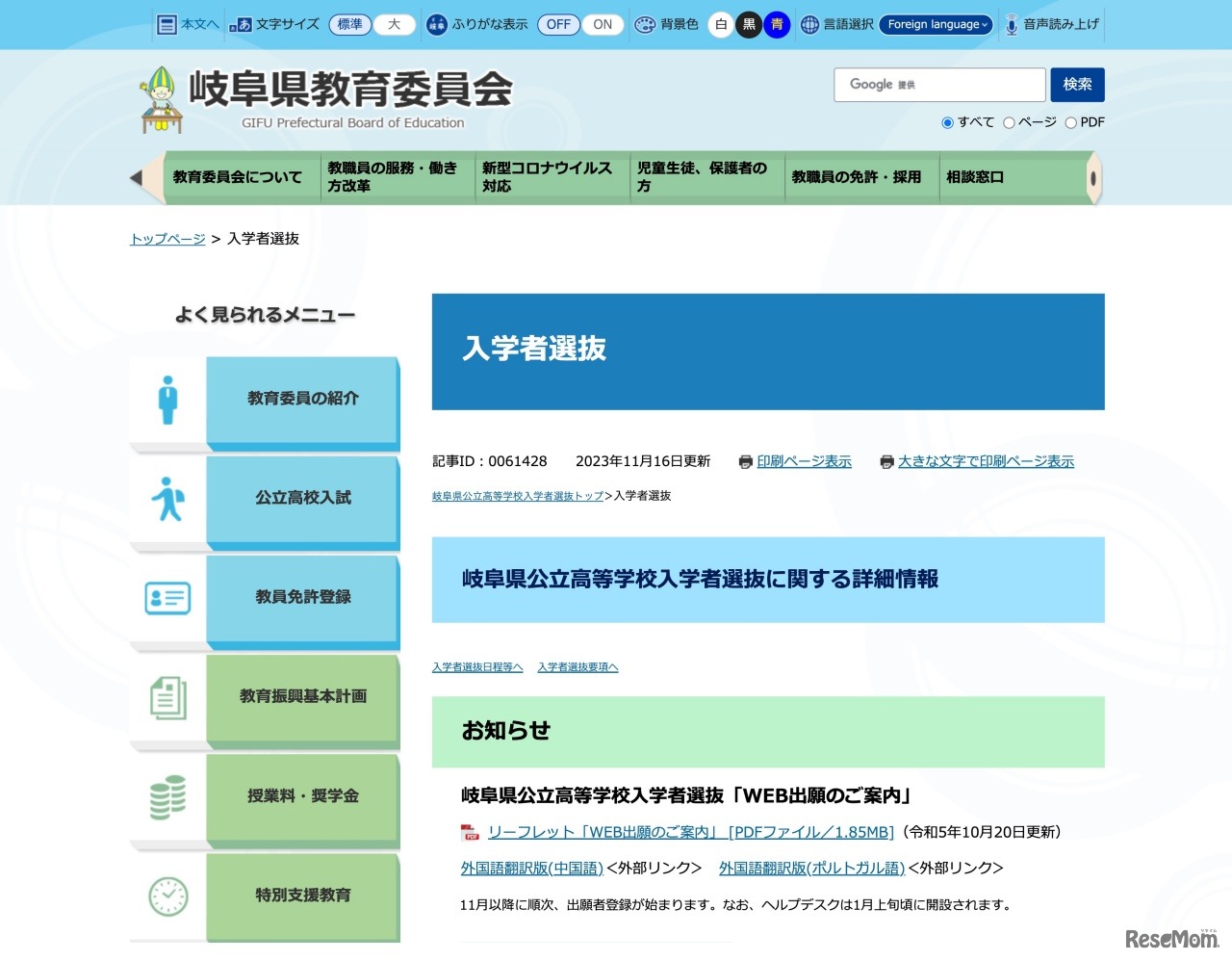Click the Google search input field

[939, 85]
